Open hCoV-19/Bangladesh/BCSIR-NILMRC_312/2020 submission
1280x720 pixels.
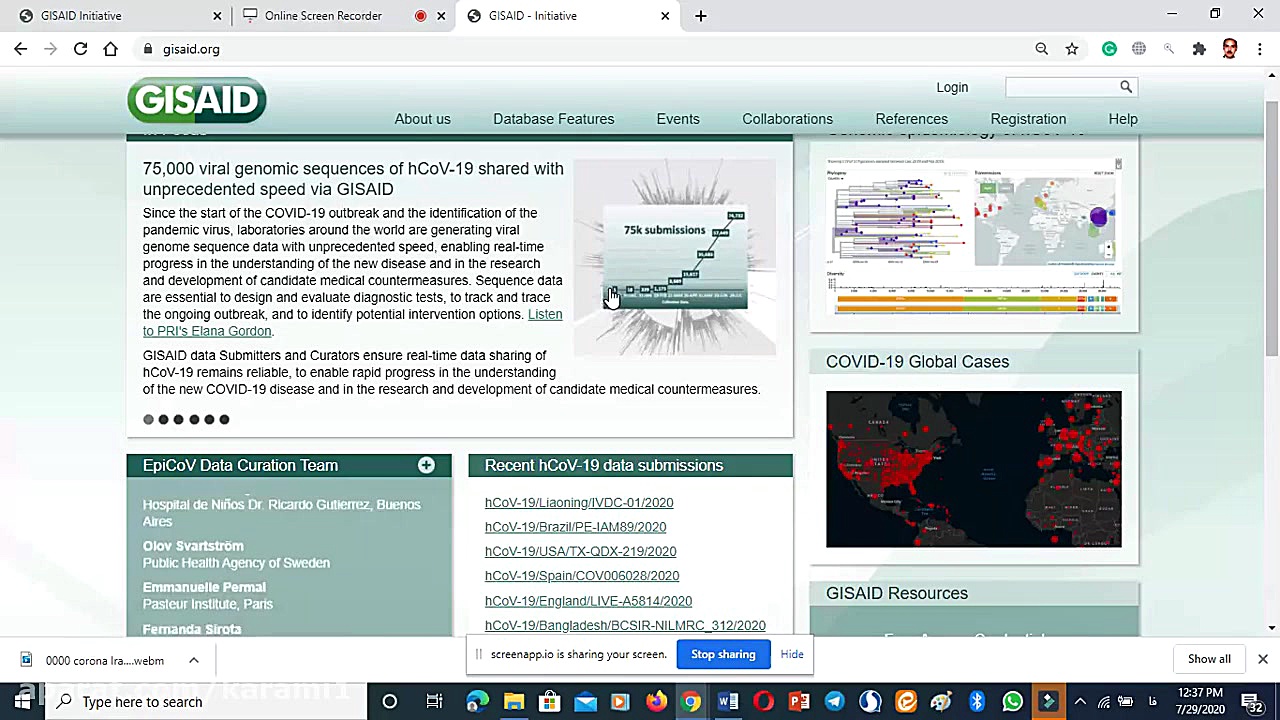coord(625,626)
